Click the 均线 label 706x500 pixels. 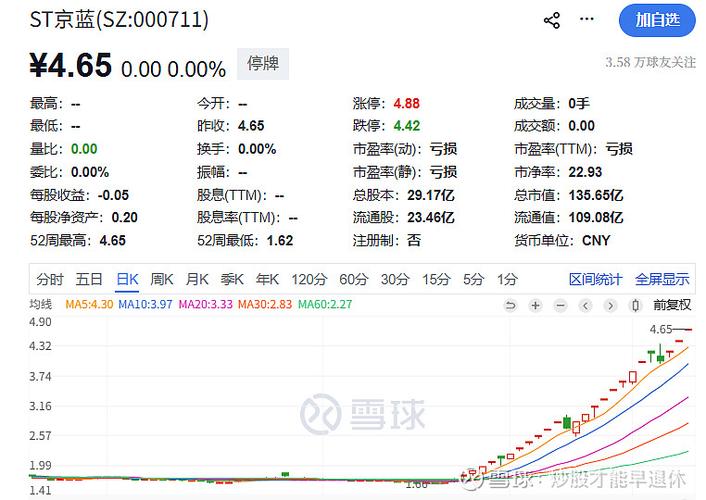[41, 305]
